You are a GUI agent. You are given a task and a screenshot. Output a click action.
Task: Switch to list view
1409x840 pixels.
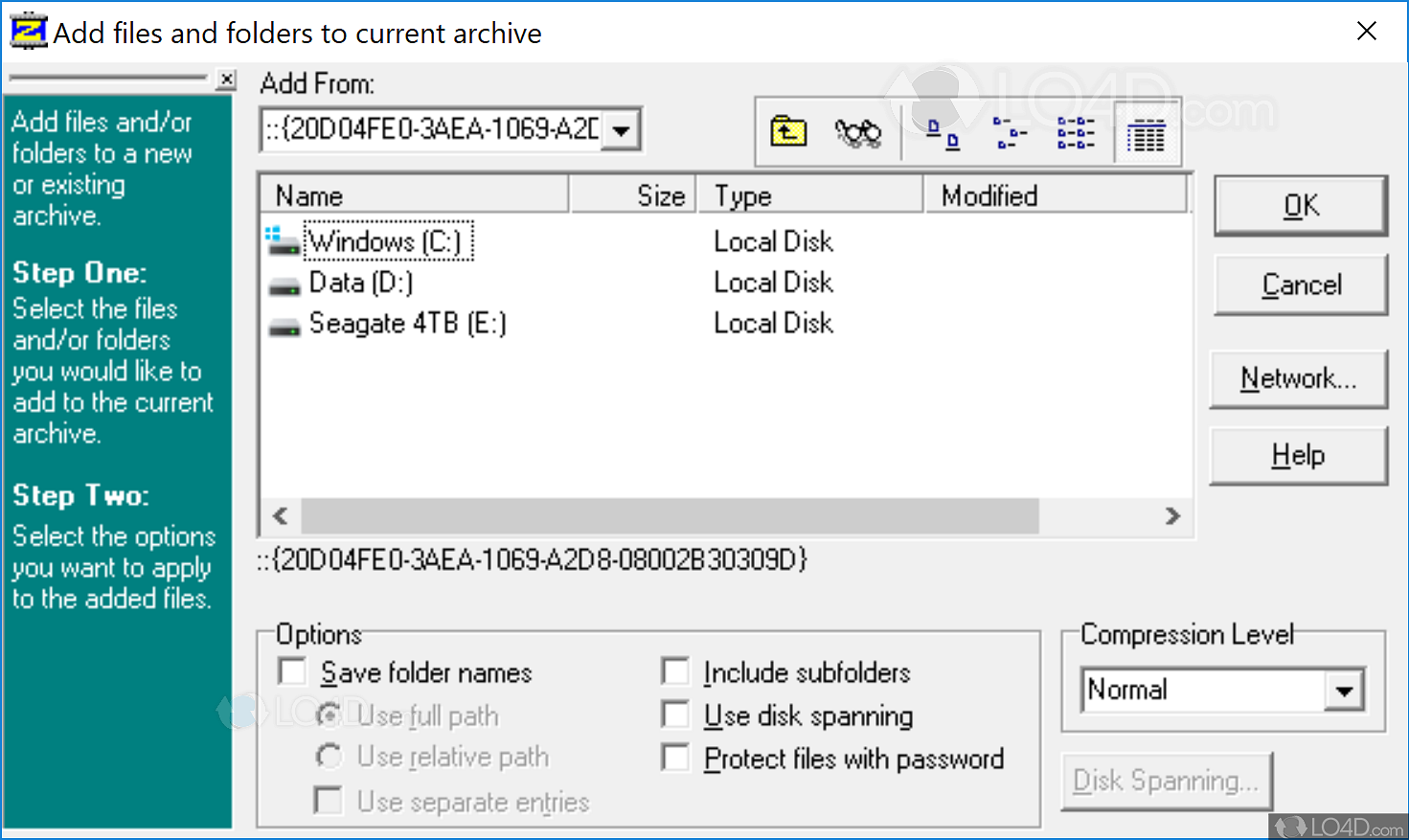tap(1076, 133)
